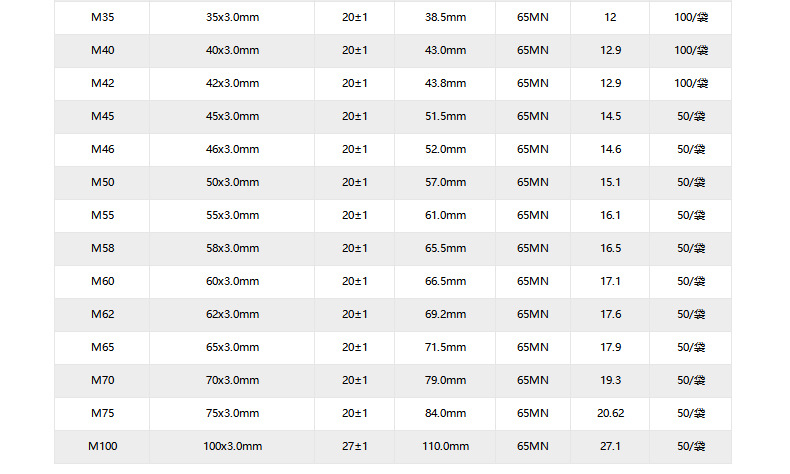The width and height of the screenshot is (790, 474).
Task: Click the M35 model cell
Action: pos(102,17)
